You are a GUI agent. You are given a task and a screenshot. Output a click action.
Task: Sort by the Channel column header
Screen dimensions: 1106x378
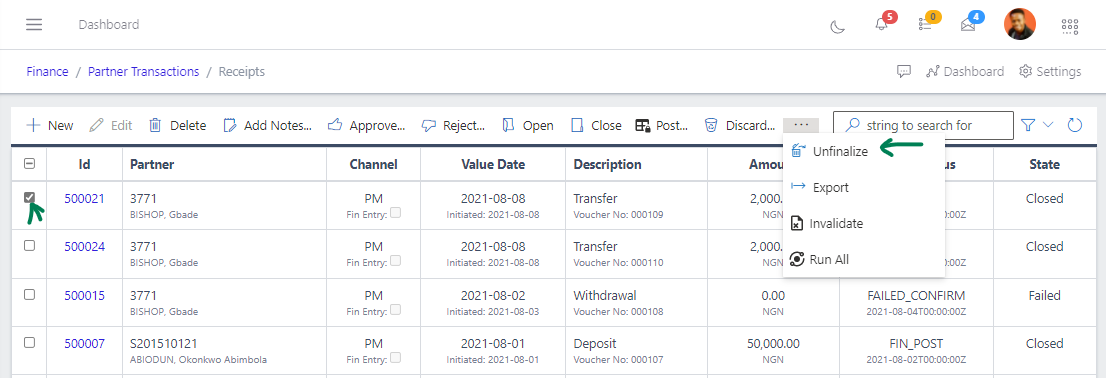(x=374, y=164)
